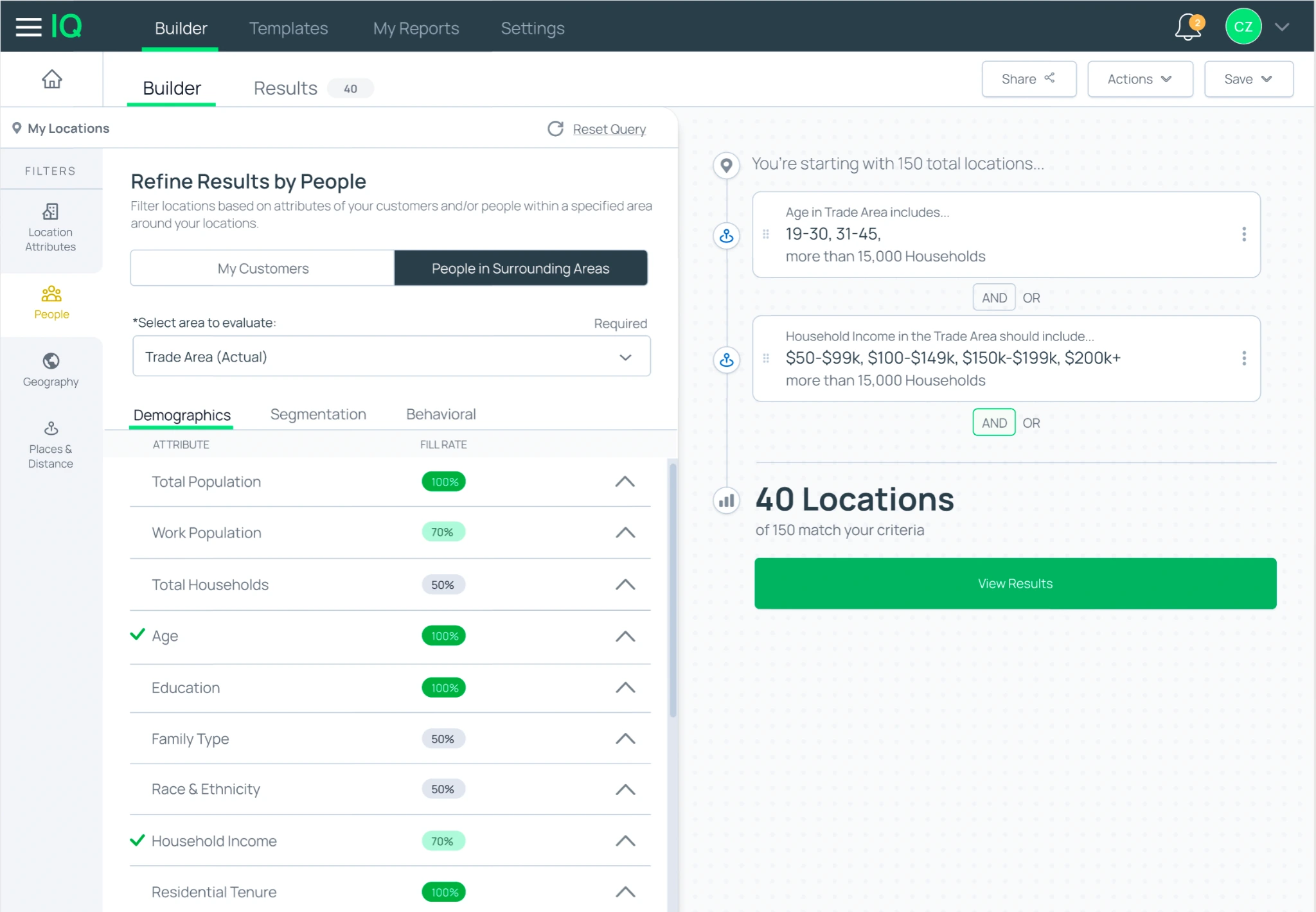Choose OR below Household Income card

1031,423
